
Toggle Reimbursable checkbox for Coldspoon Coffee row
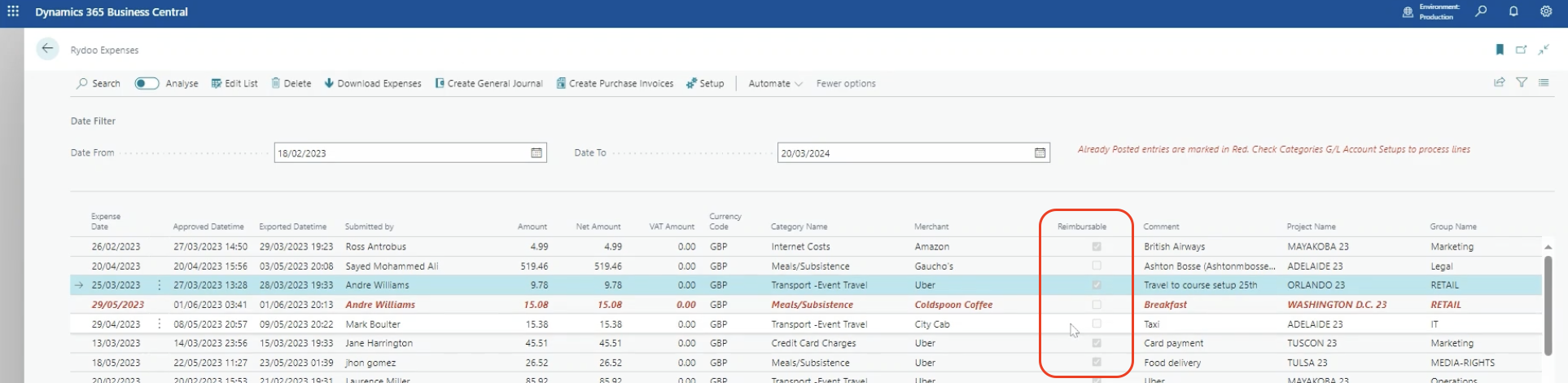[1097, 305]
